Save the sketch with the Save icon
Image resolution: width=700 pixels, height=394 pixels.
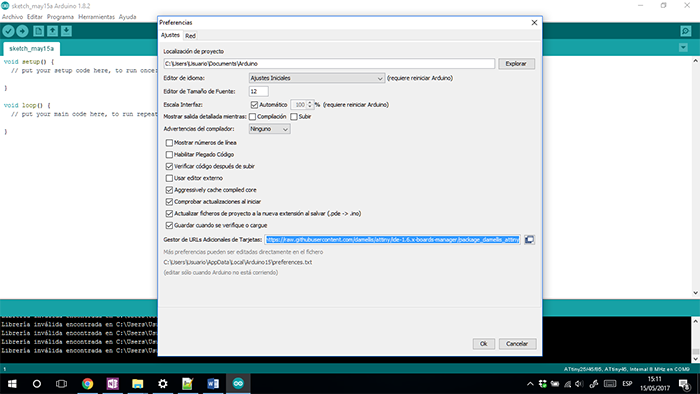66,31
